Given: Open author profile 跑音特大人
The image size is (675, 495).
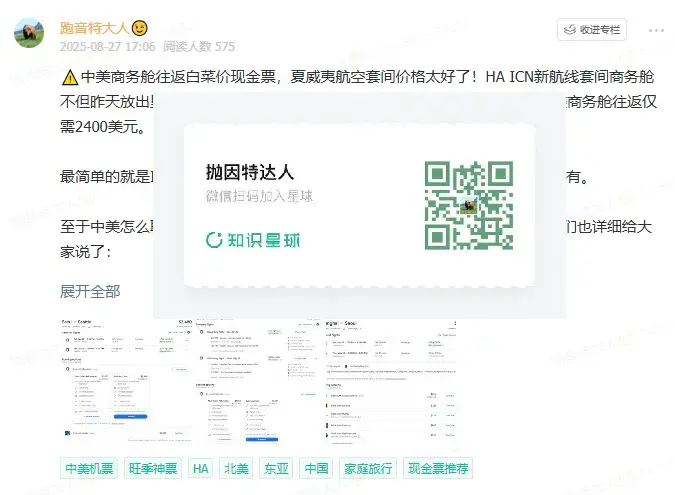Looking at the screenshot, I should 94,28.
